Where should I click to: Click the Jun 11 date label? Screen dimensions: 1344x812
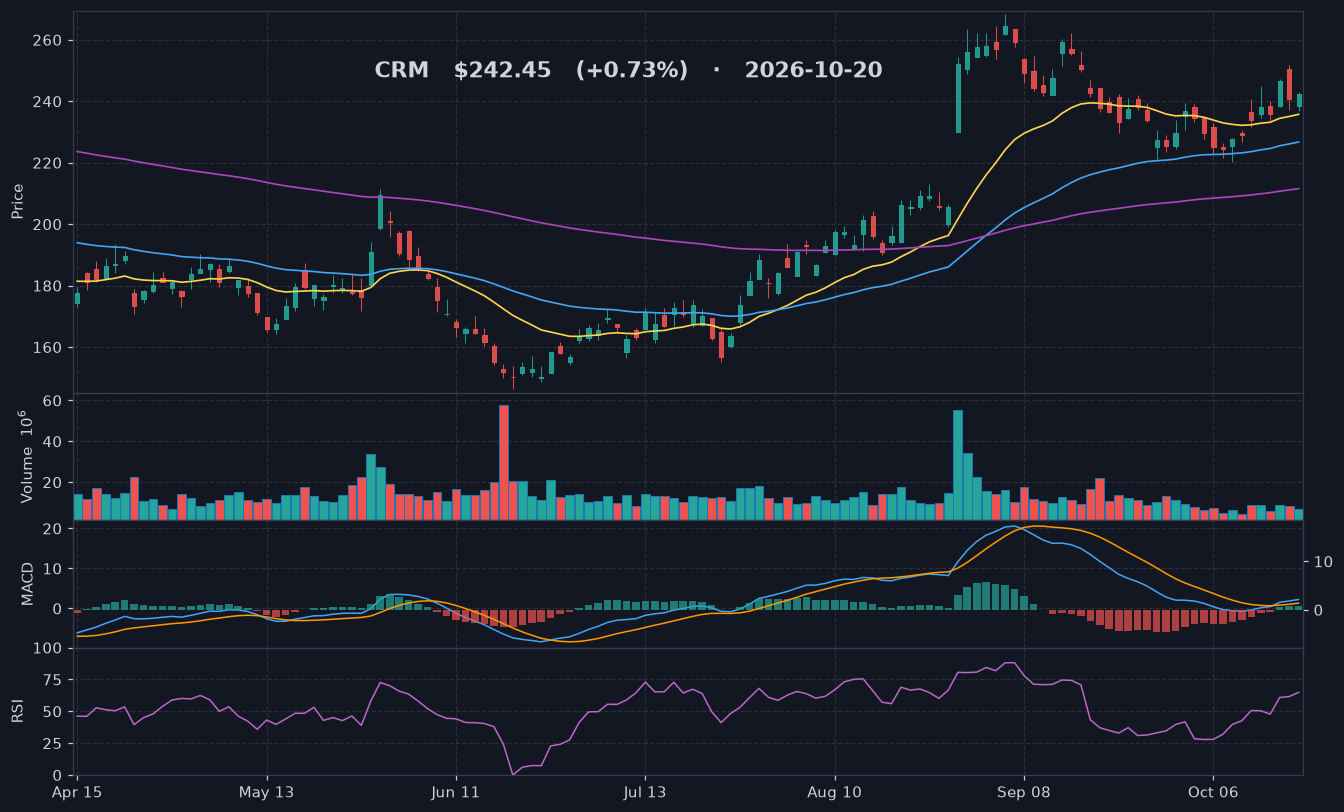(456, 793)
